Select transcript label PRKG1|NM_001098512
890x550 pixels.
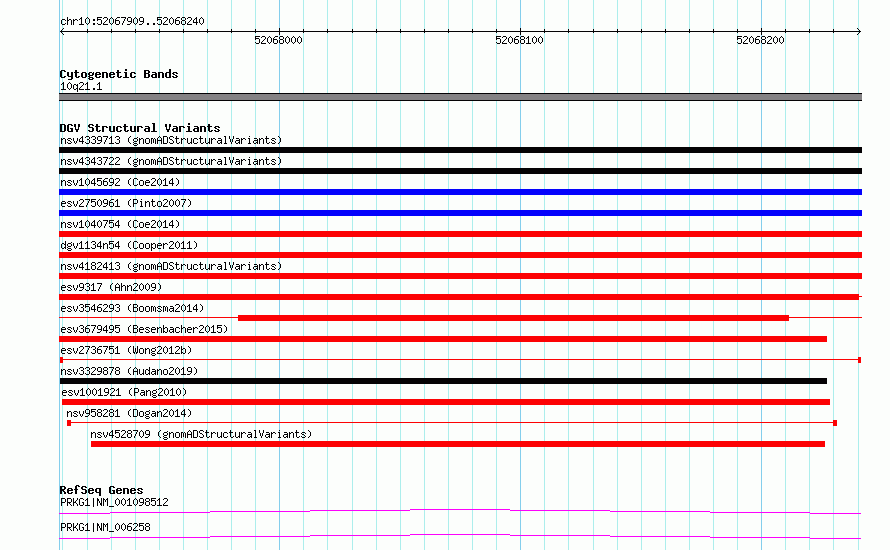(x=114, y=502)
